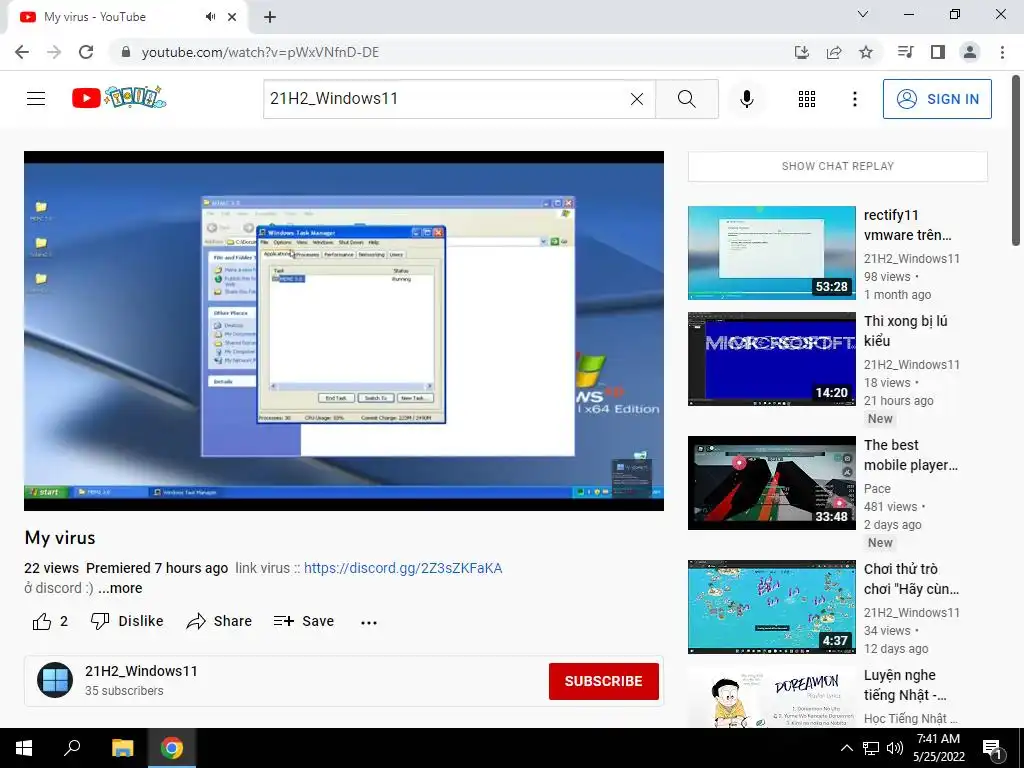
Task: Share the My virus video
Action: pyautogui.click(x=219, y=621)
